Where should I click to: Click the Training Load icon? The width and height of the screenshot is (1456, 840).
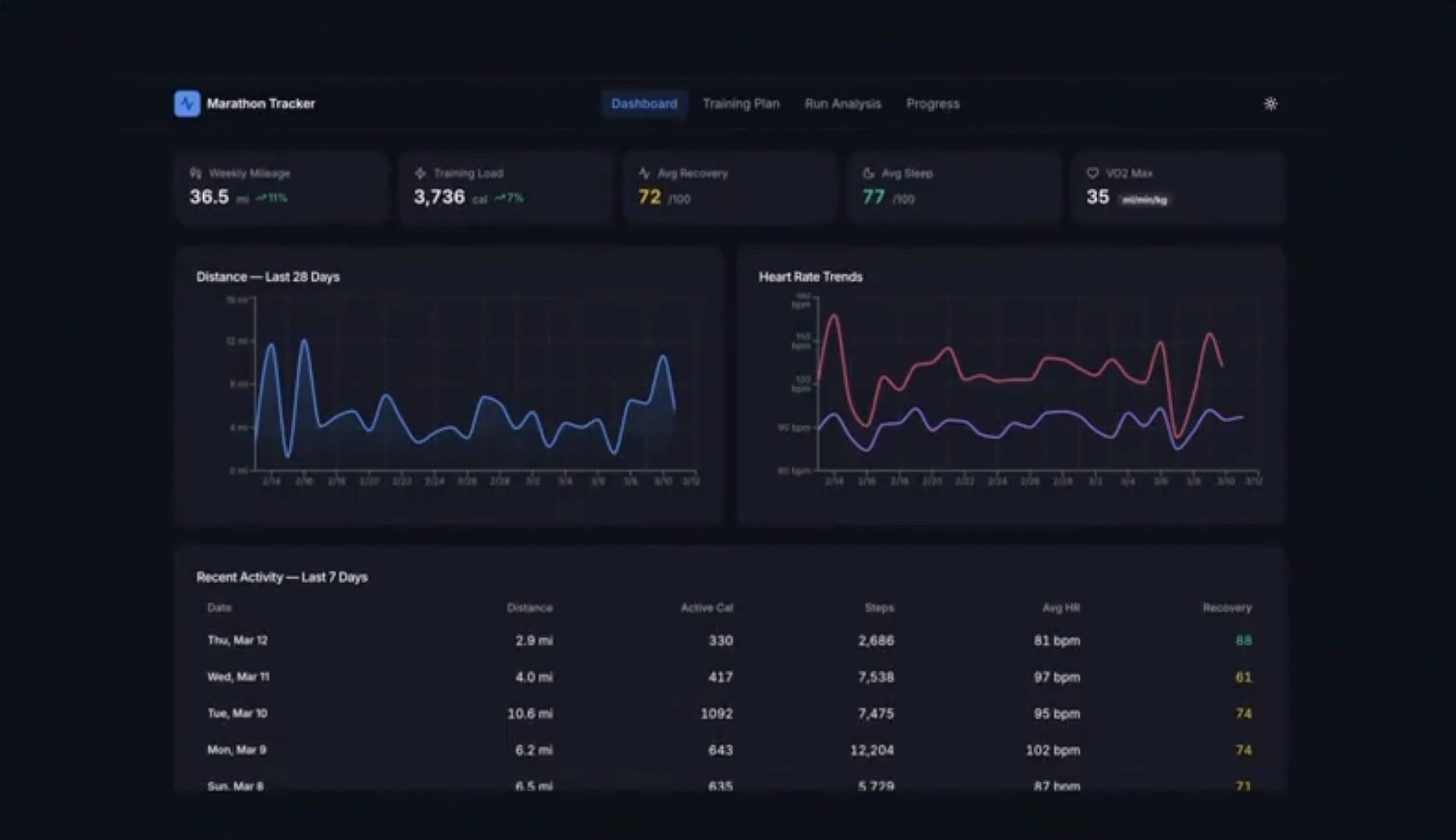click(x=420, y=173)
